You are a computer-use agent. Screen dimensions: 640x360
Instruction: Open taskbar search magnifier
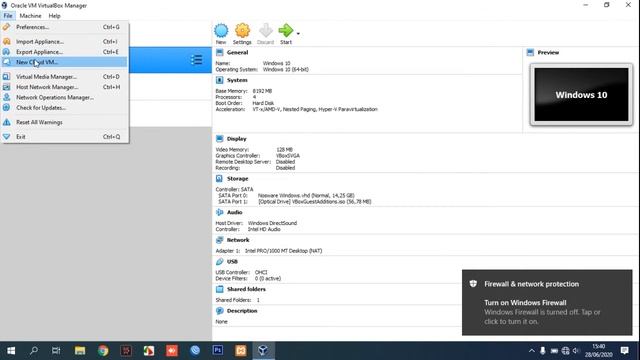click(x=34, y=350)
